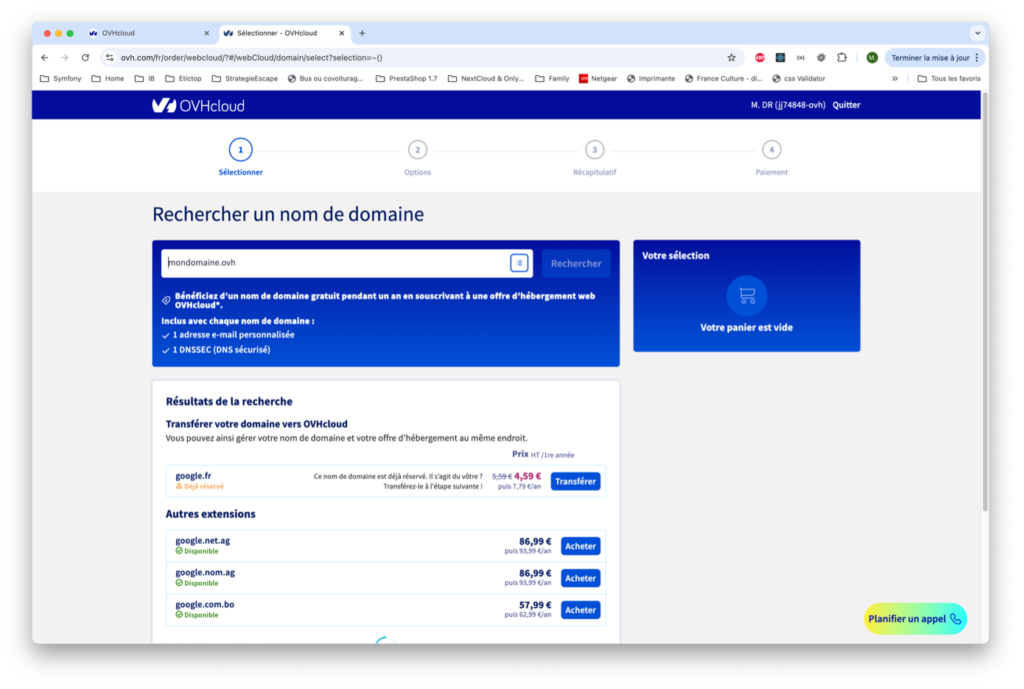Bookmark page with the star icon
This screenshot has width=1024, height=689.
[x=731, y=57]
